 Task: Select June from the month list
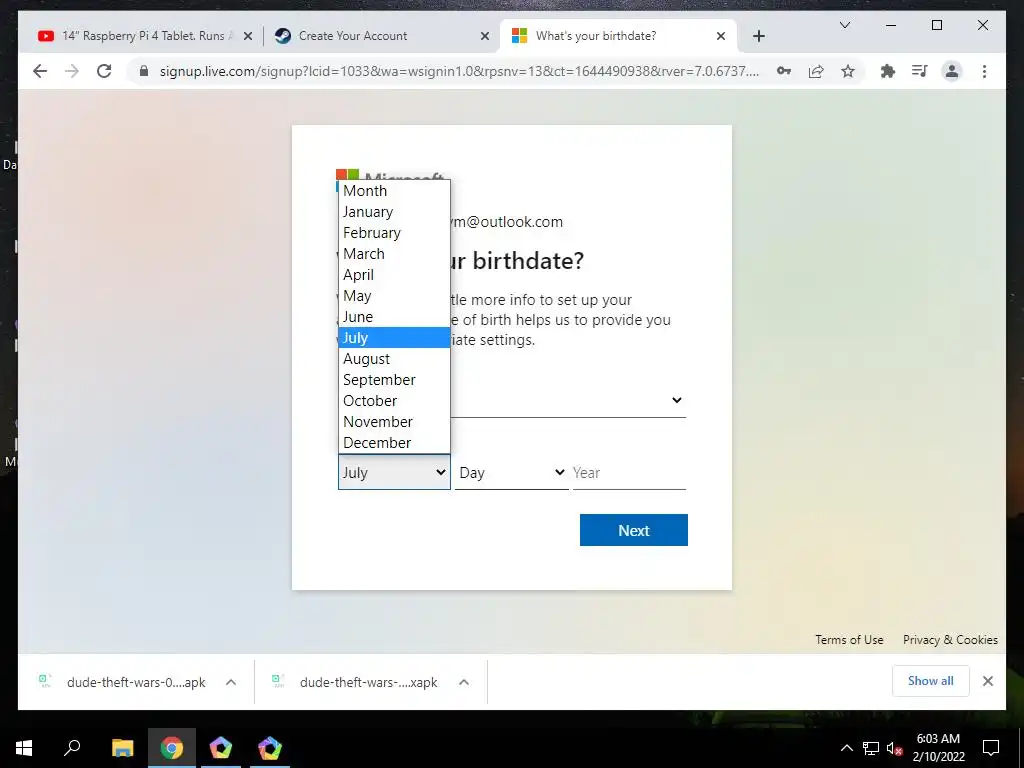[x=394, y=317]
